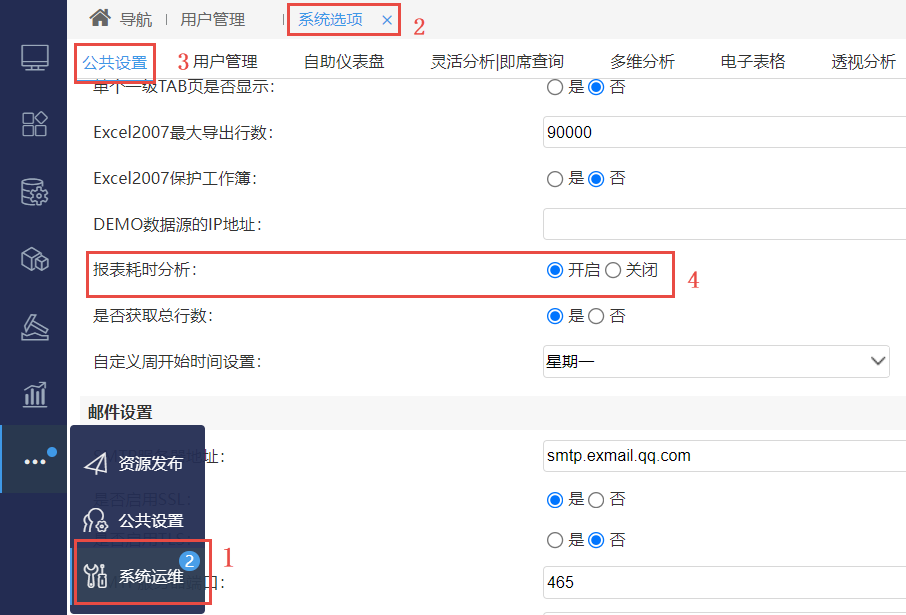Open the monitor display icon in sidebar

point(35,57)
